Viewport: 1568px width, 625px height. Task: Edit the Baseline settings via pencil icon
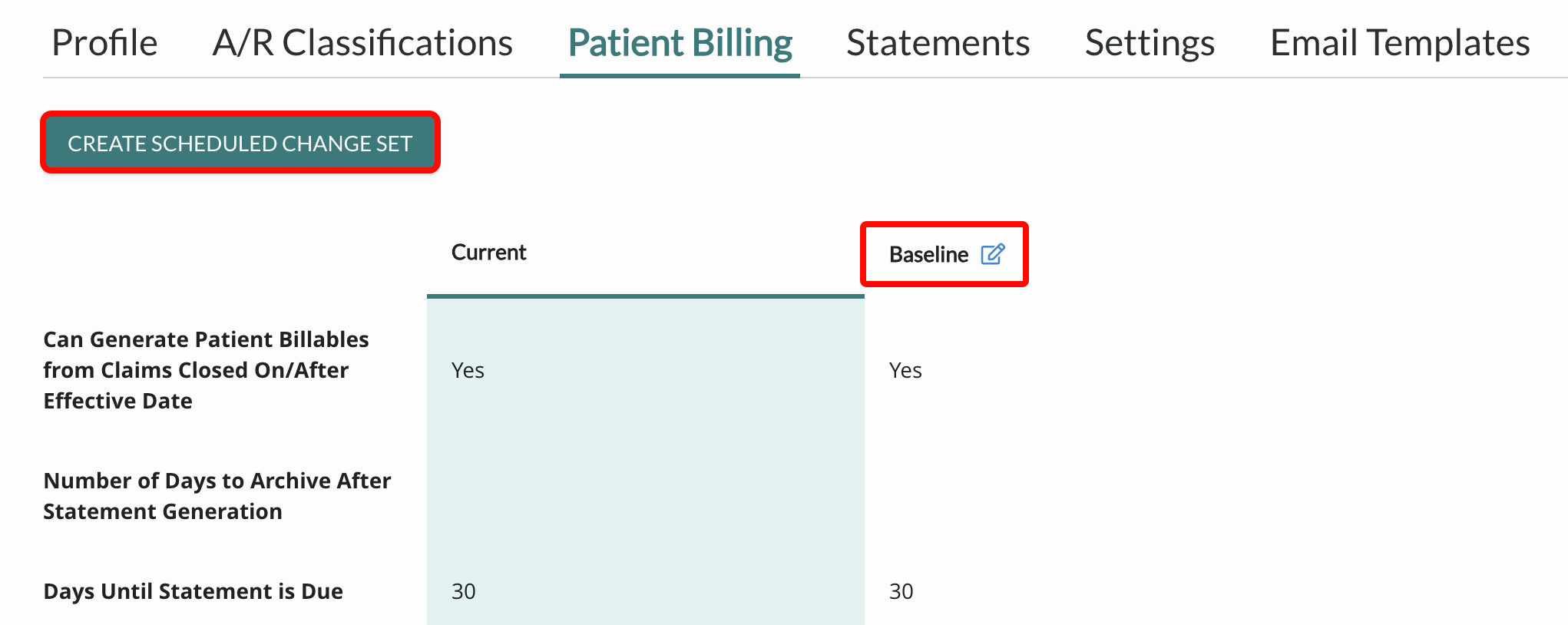(x=993, y=253)
